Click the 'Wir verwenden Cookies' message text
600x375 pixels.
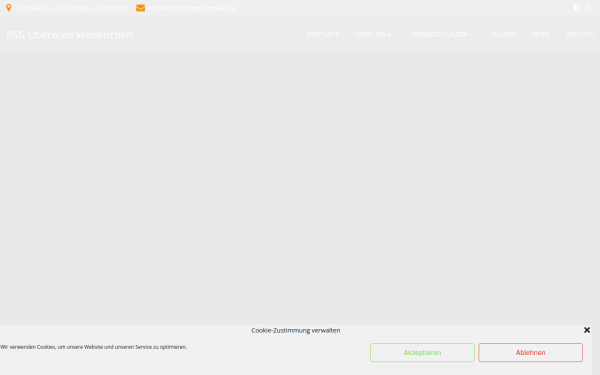(x=93, y=347)
